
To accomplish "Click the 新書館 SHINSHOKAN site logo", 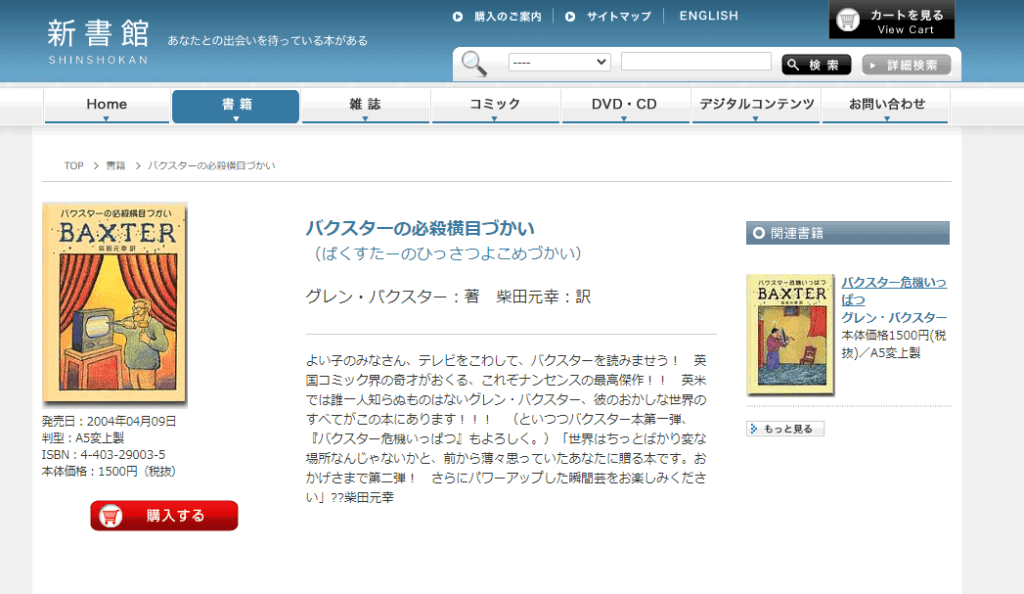I will pos(97,40).
